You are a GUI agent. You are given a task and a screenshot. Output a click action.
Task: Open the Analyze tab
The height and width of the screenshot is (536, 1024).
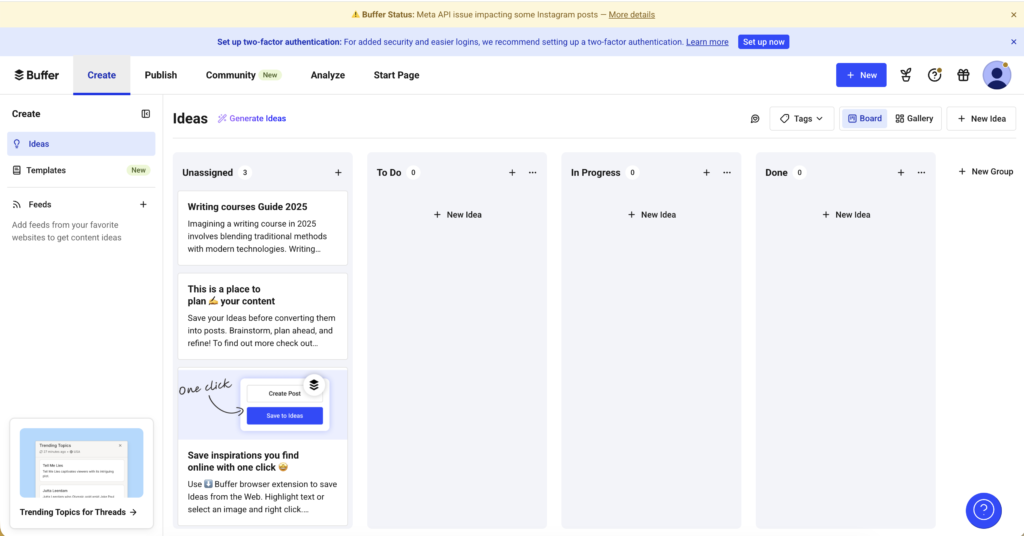point(327,75)
